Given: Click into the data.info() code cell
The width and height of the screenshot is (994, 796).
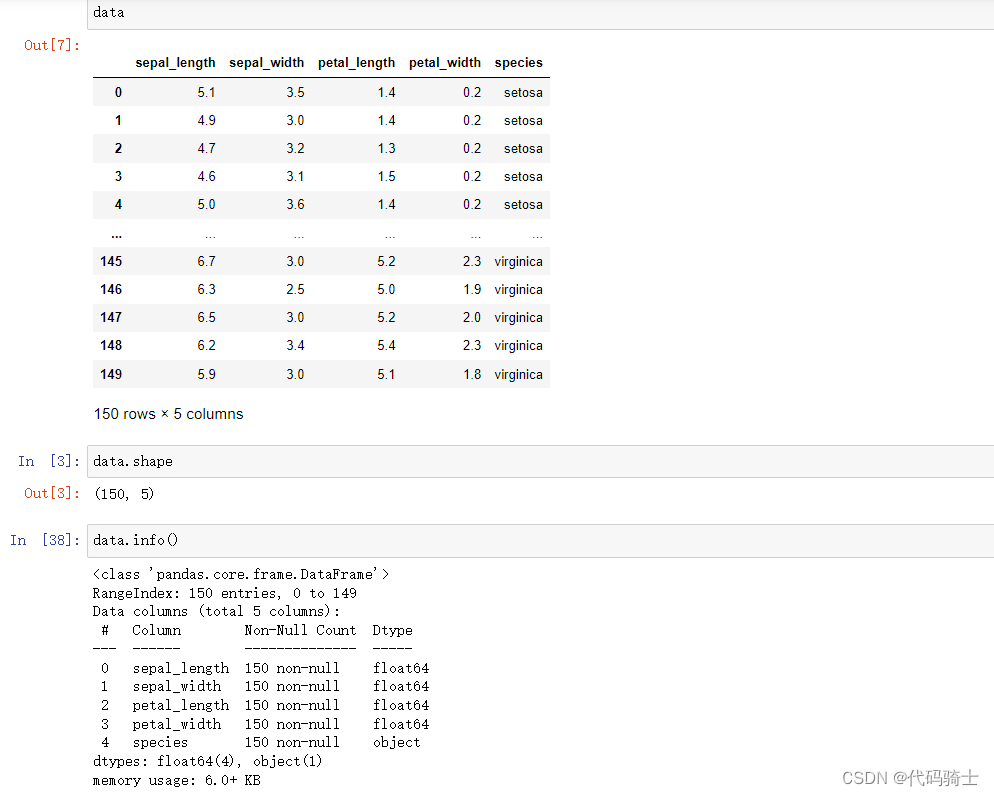Looking at the screenshot, I should click(x=540, y=541).
